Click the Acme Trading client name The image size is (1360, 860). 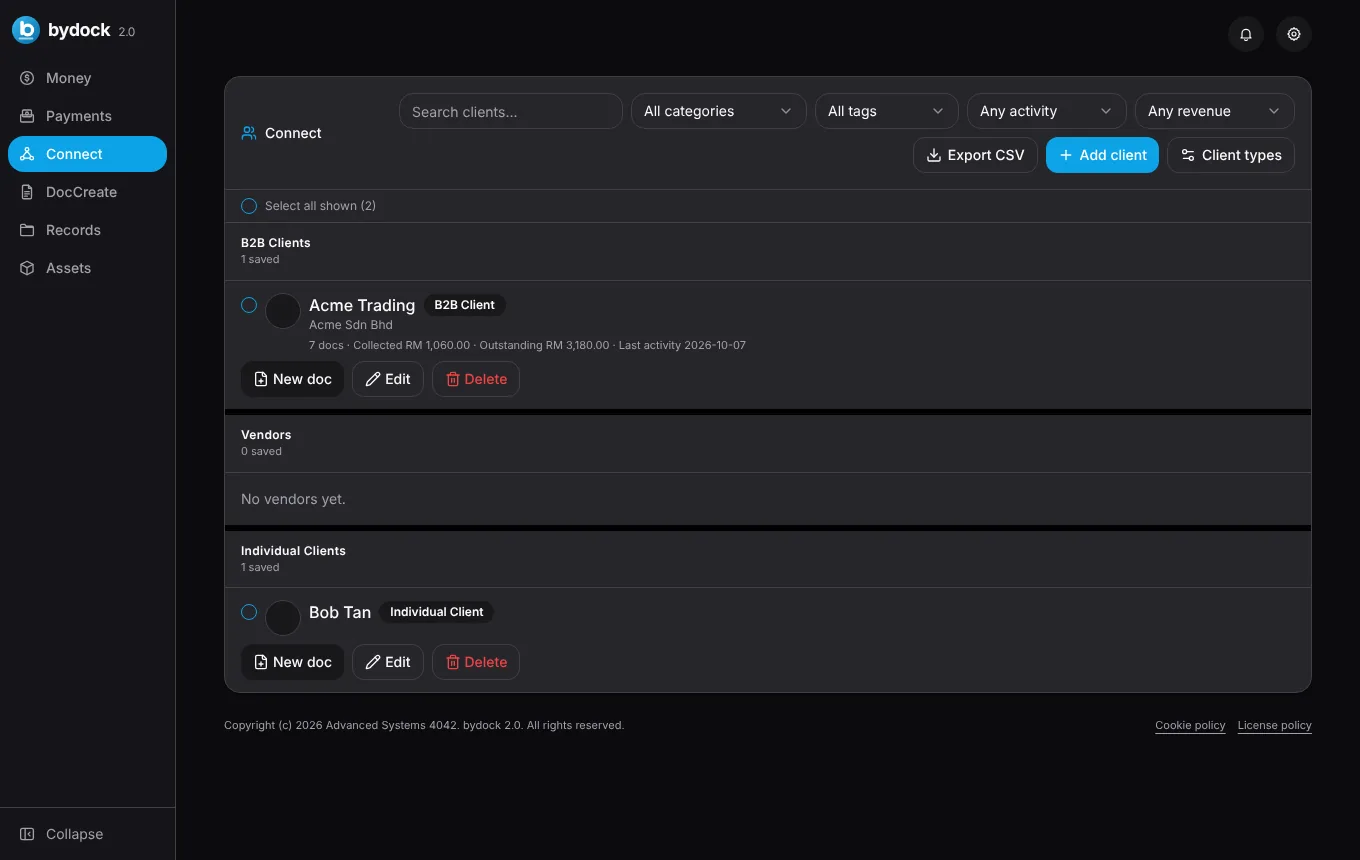click(362, 305)
